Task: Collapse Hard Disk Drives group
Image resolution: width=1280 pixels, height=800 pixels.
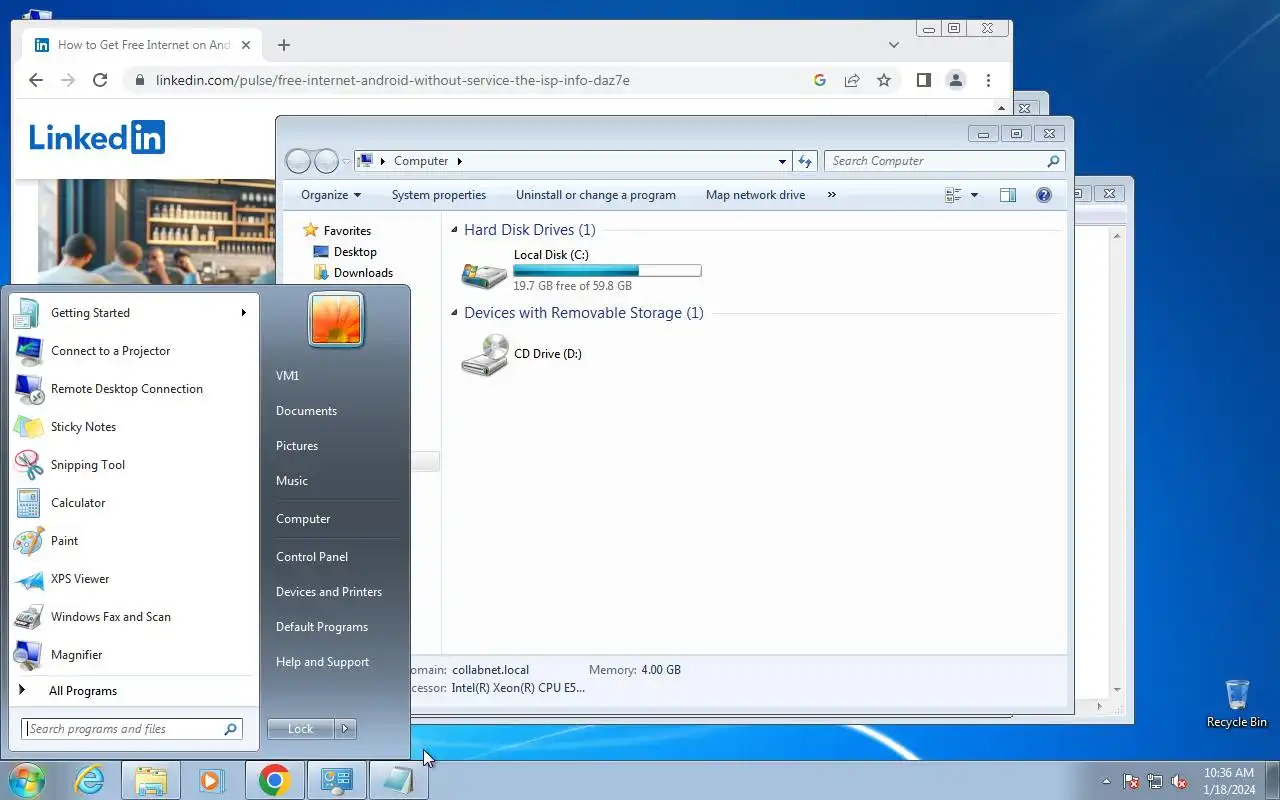Action: pyautogui.click(x=455, y=230)
